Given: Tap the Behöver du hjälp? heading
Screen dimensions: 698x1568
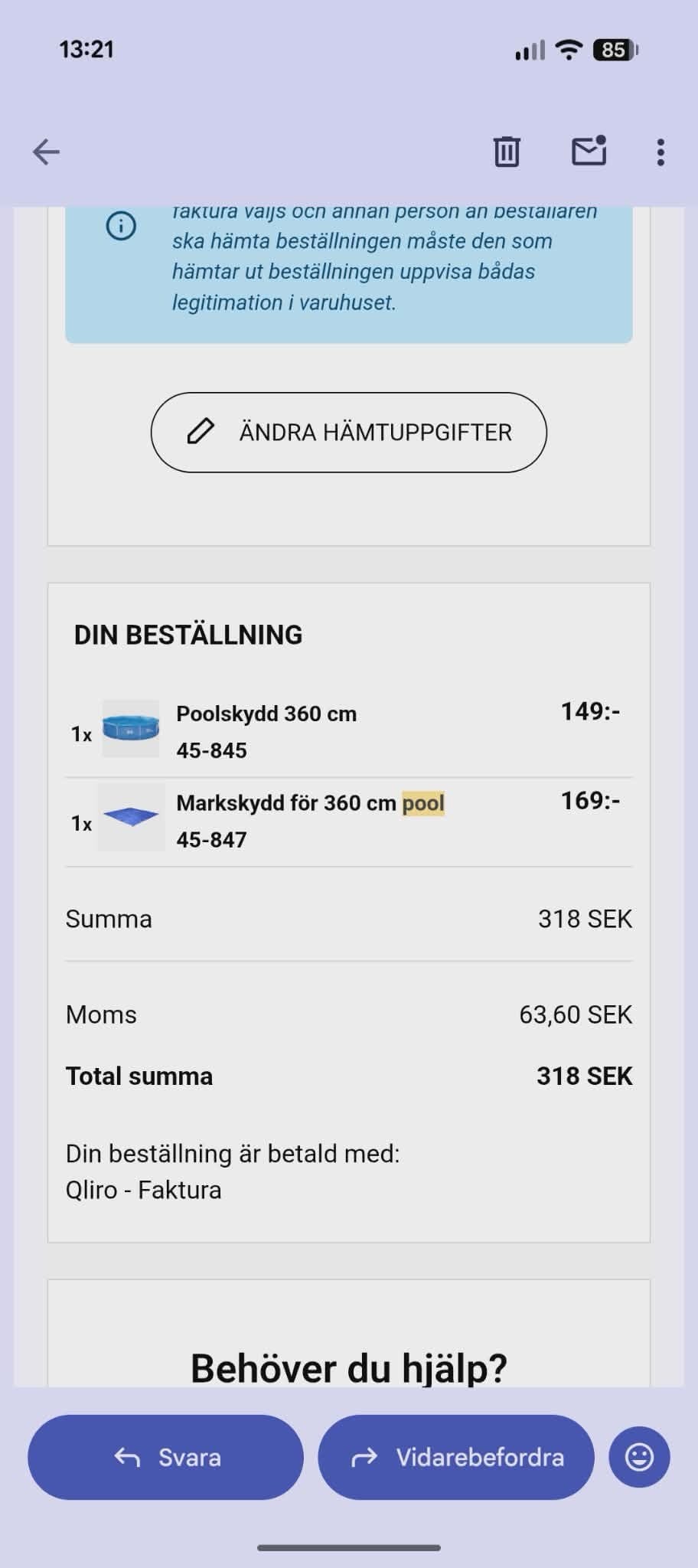Looking at the screenshot, I should [349, 1367].
